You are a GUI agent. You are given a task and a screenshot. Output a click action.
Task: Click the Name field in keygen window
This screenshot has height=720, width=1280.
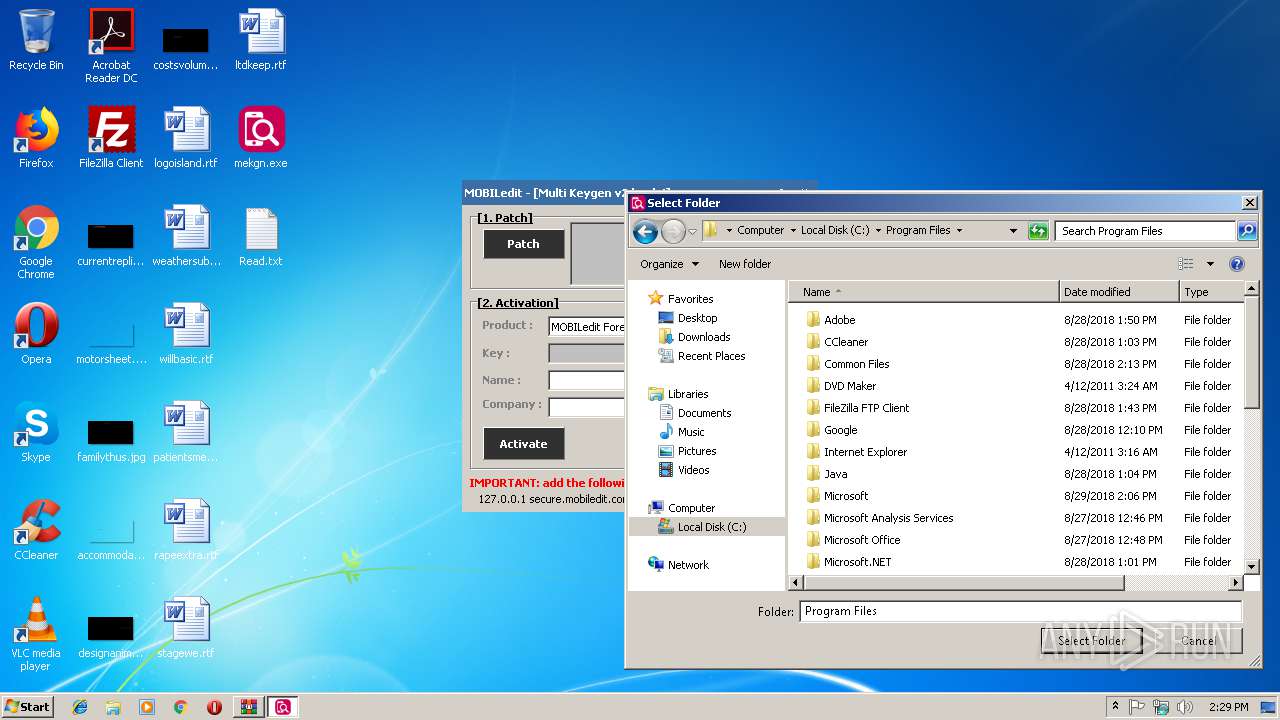[x=586, y=380]
